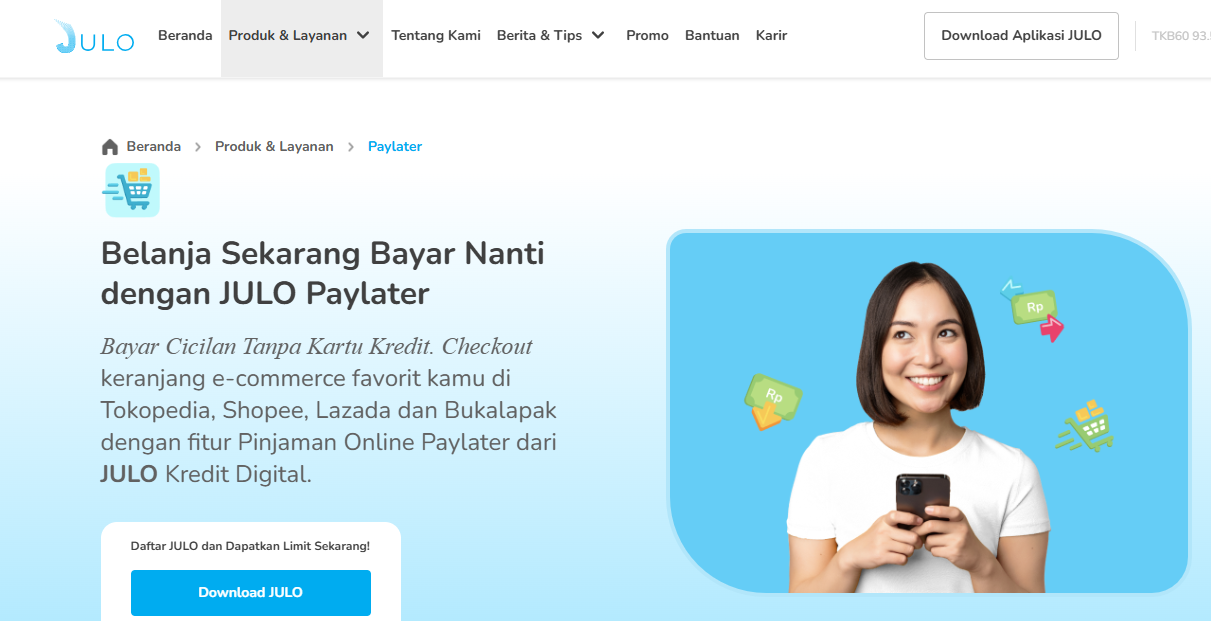Expand the Berita & Tips chevron

click(x=598, y=35)
